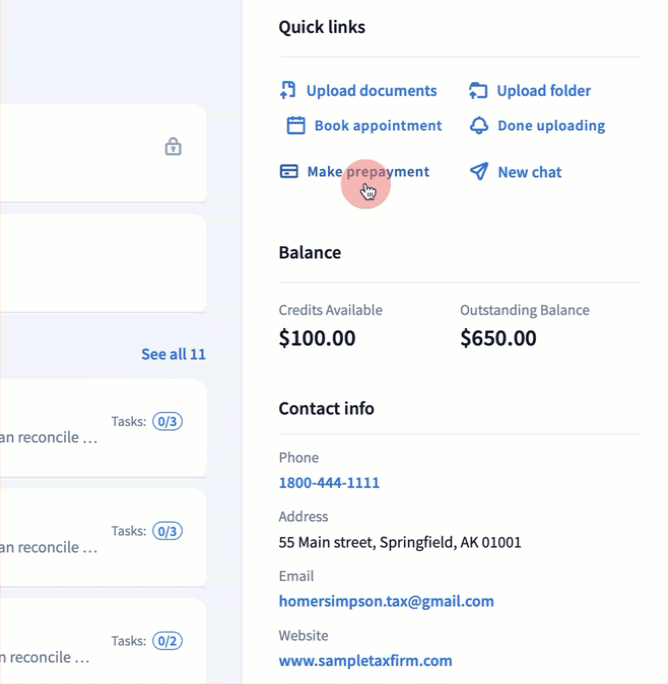Start a New chat via its label

click(x=529, y=172)
